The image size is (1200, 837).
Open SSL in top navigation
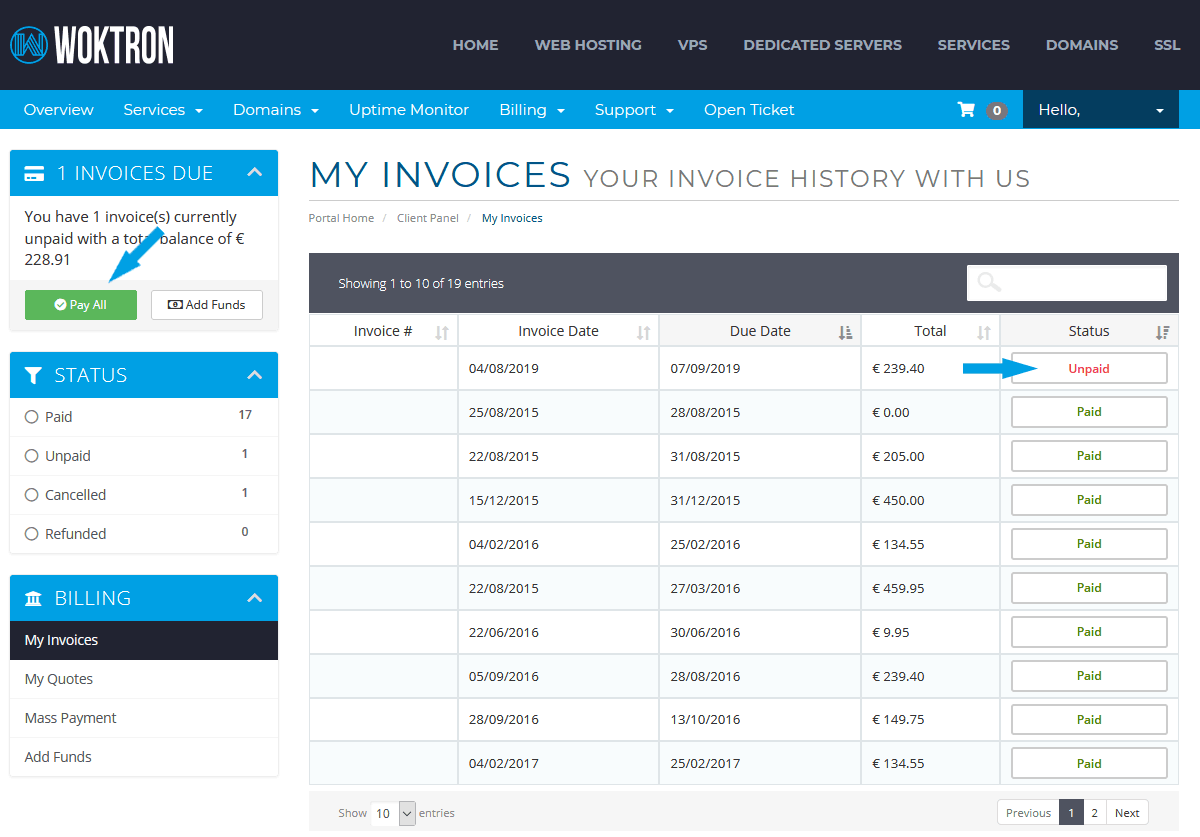(1167, 45)
